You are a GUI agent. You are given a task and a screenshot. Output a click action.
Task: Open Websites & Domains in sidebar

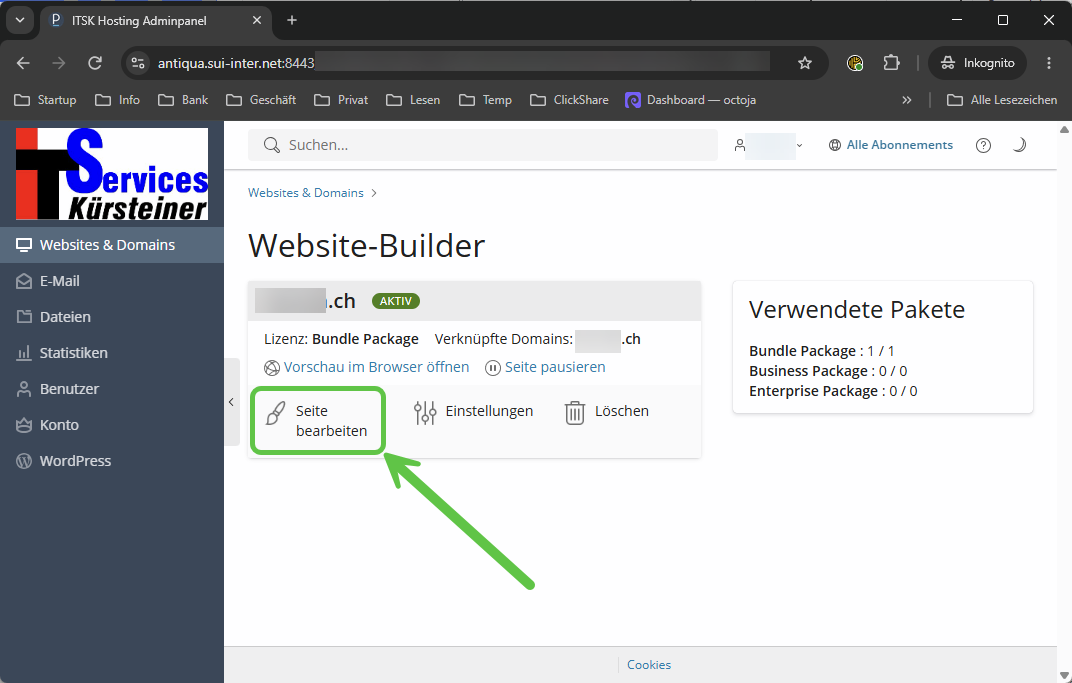(112, 245)
